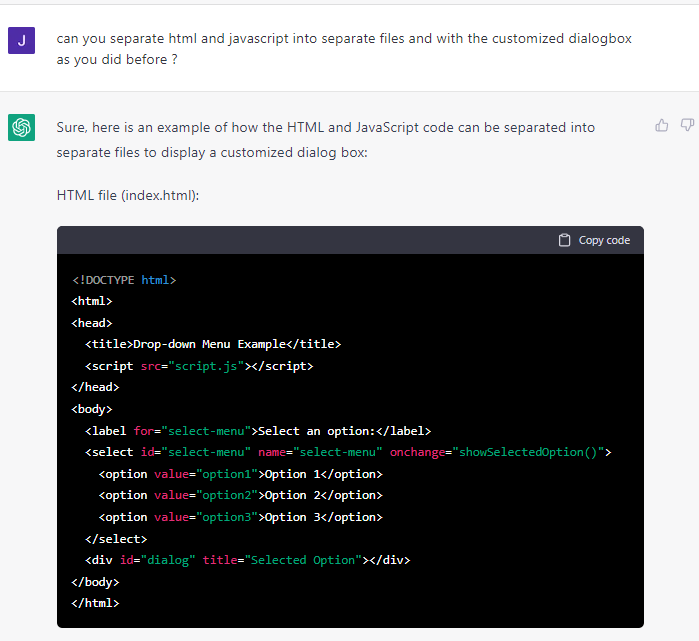Click the 'Option 3' option code line
Viewport: 699px width, 641px height.
pos(241,517)
